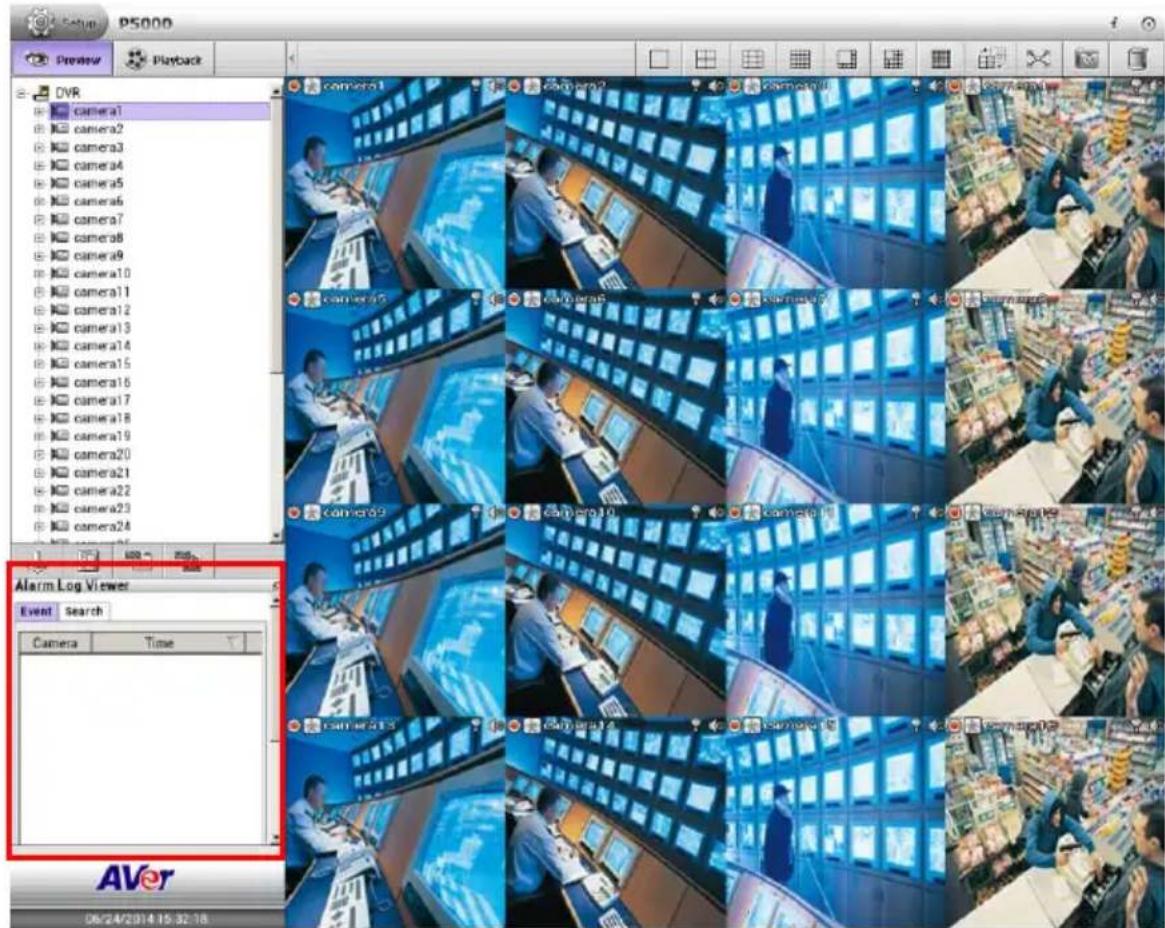Toggle audio speaker on camera10 tile

coord(715,513)
